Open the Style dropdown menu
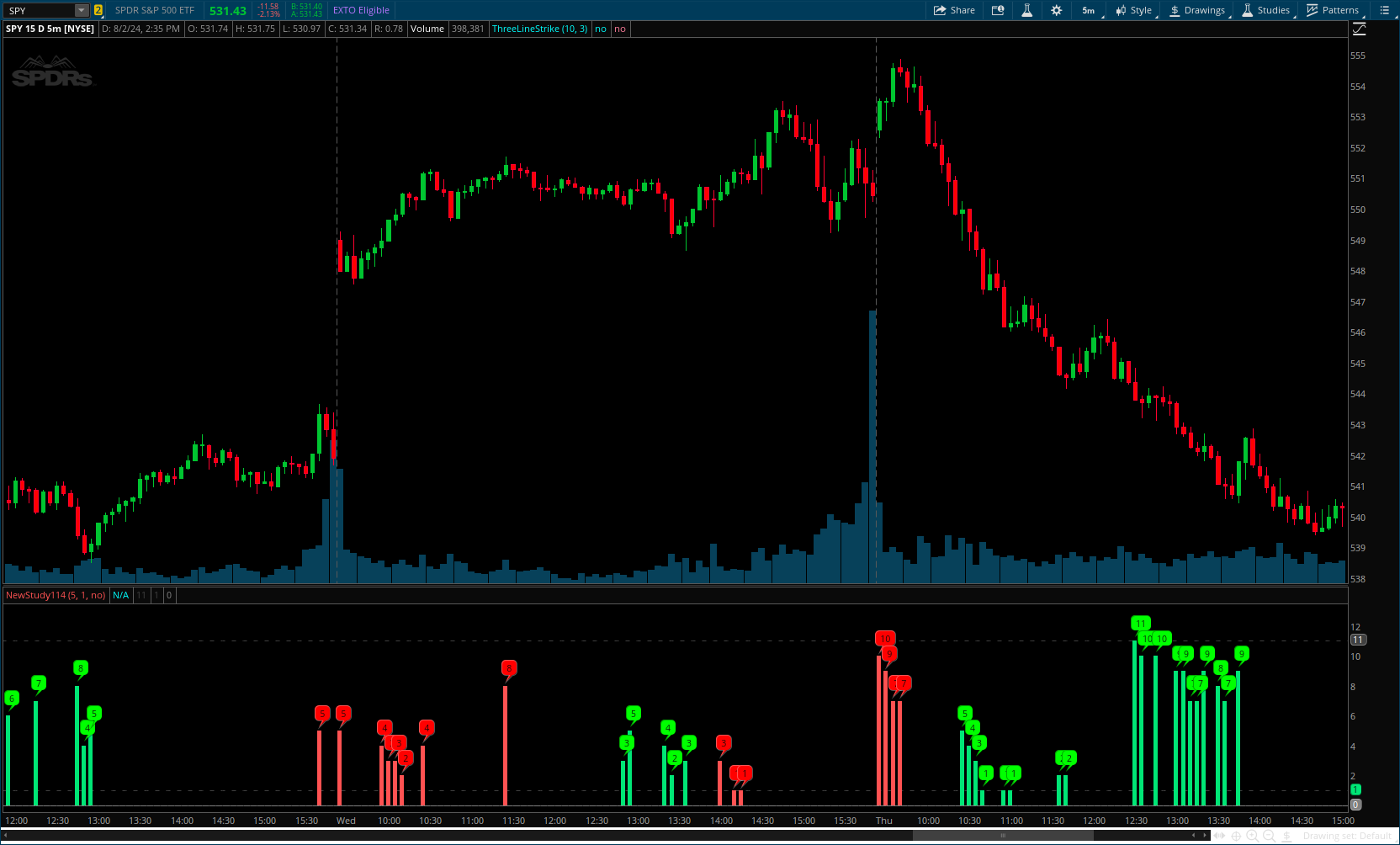The width and height of the screenshot is (1400, 845). 1134,10
